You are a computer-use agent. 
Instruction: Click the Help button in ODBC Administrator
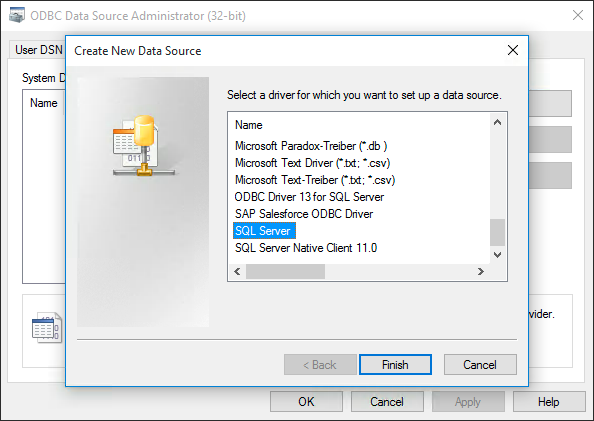pyautogui.click(x=549, y=402)
